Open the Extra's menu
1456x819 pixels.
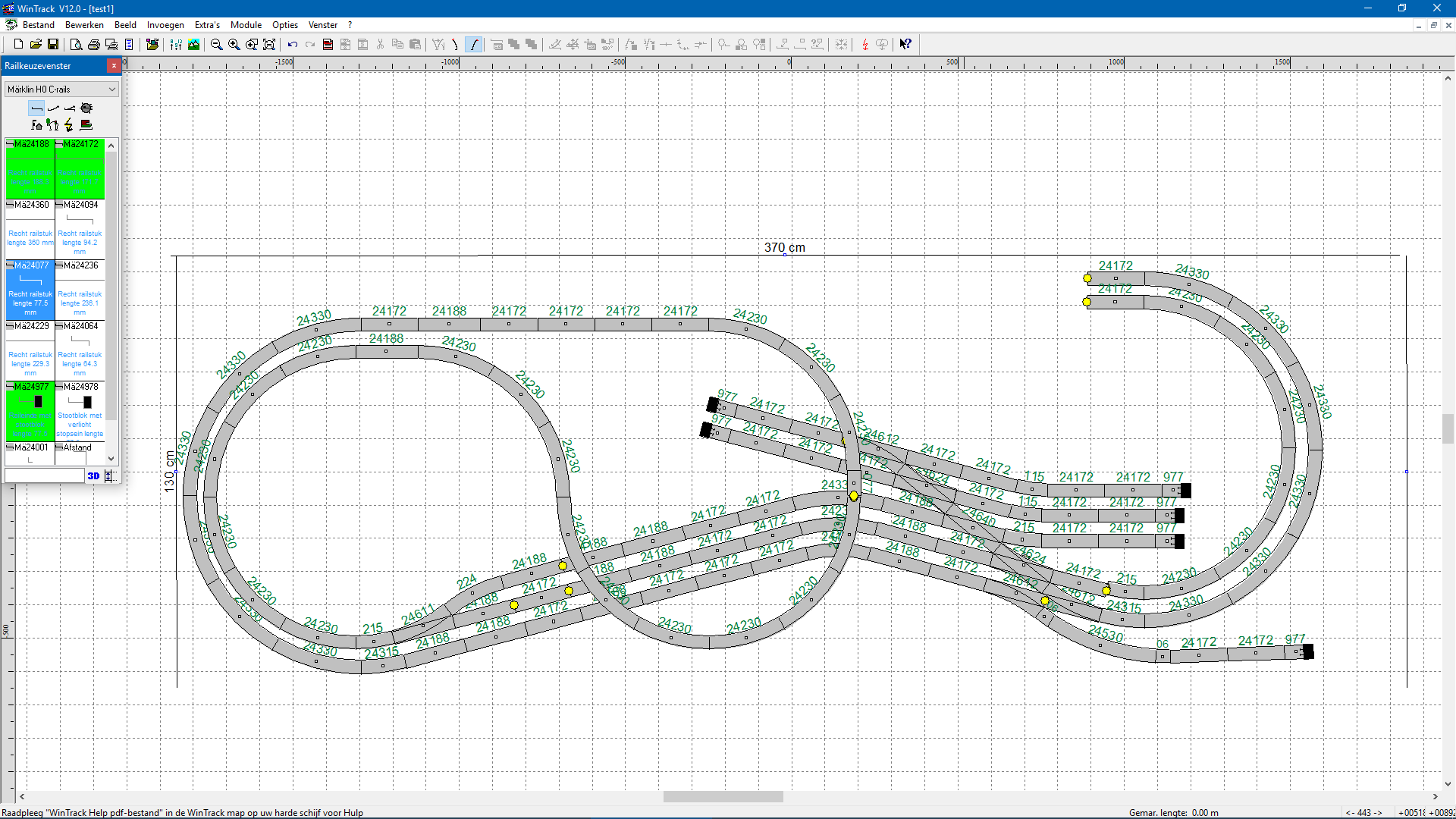point(207,25)
